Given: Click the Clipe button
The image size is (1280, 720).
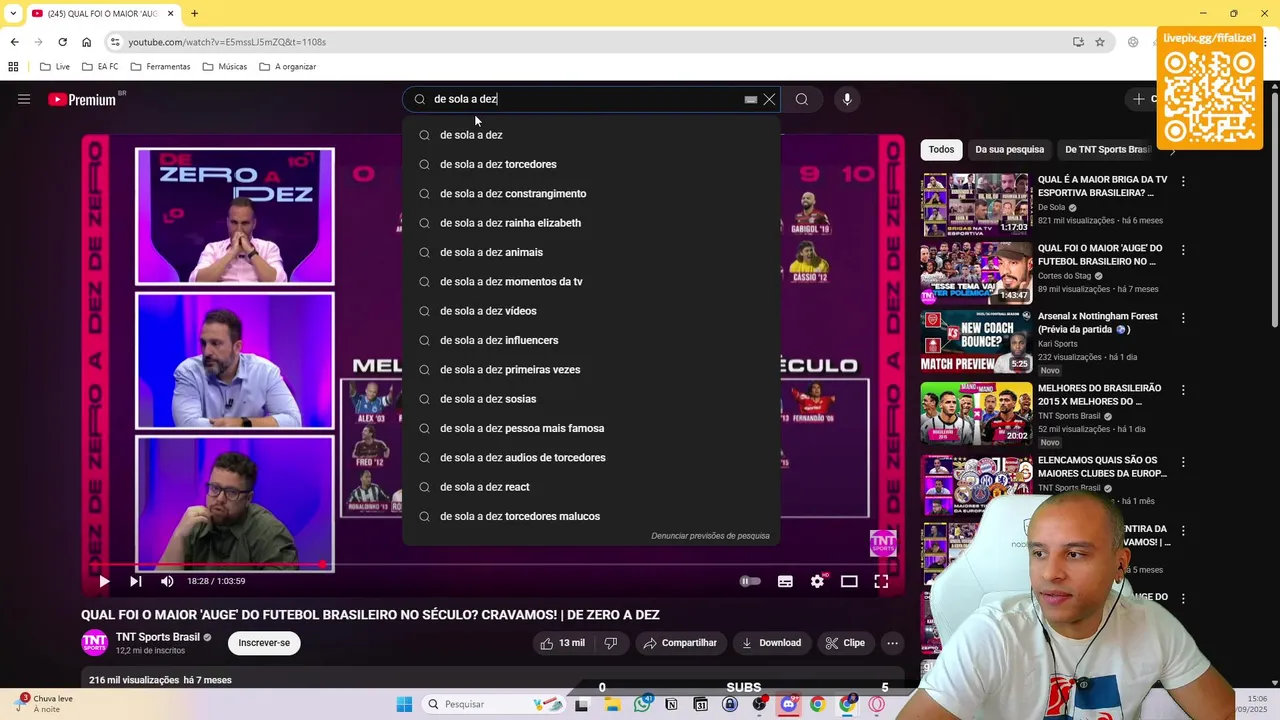Looking at the screenshot, I should (x=845, y=643).
